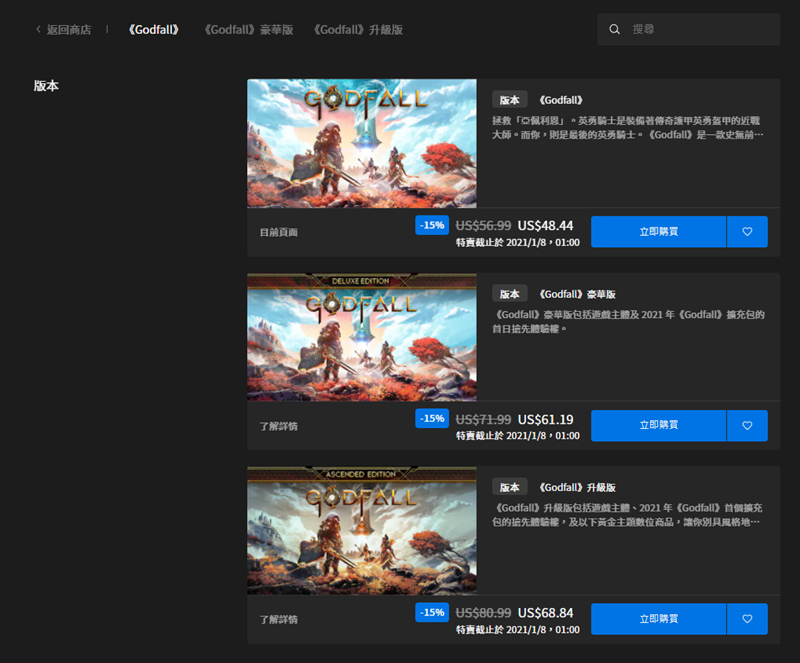Click the 豪華版 description text
The image size is (800, 663).
point(628,322)
